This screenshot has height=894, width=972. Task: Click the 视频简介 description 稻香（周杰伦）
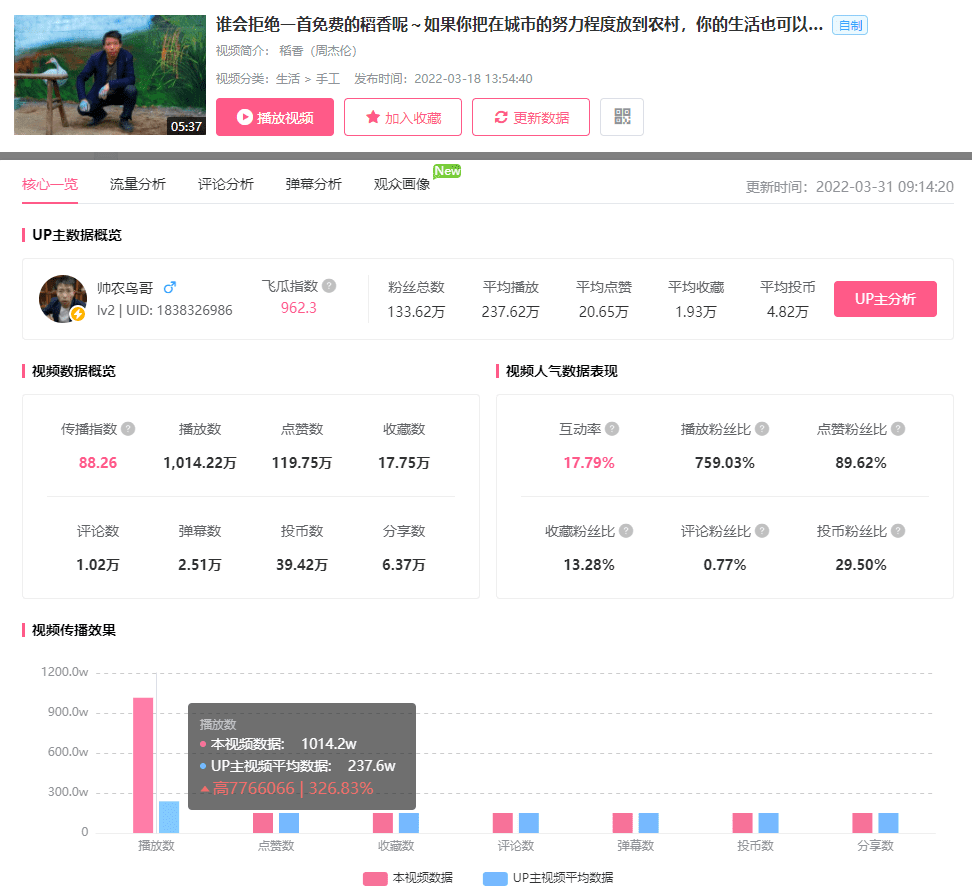point(318,51)
